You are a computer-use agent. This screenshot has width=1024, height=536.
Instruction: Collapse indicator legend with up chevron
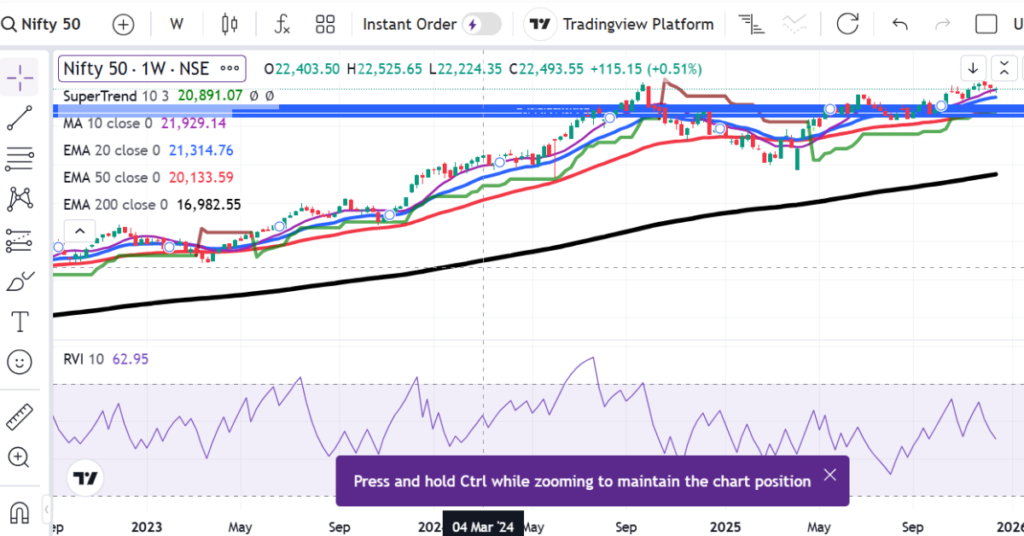point(80,231)
